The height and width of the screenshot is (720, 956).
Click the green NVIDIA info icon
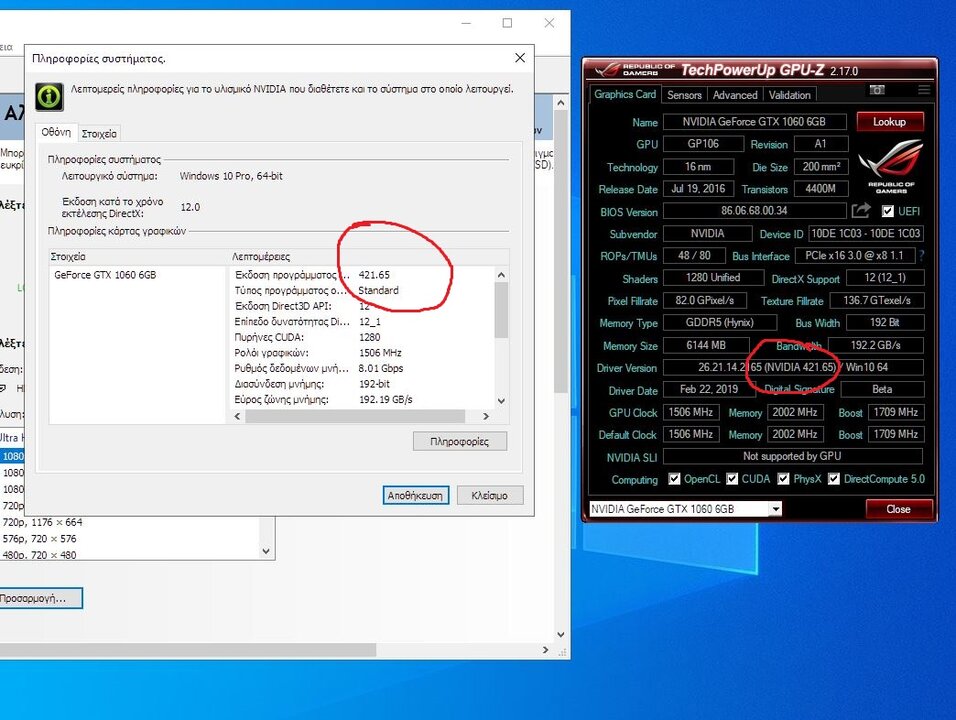coord(49,96)
